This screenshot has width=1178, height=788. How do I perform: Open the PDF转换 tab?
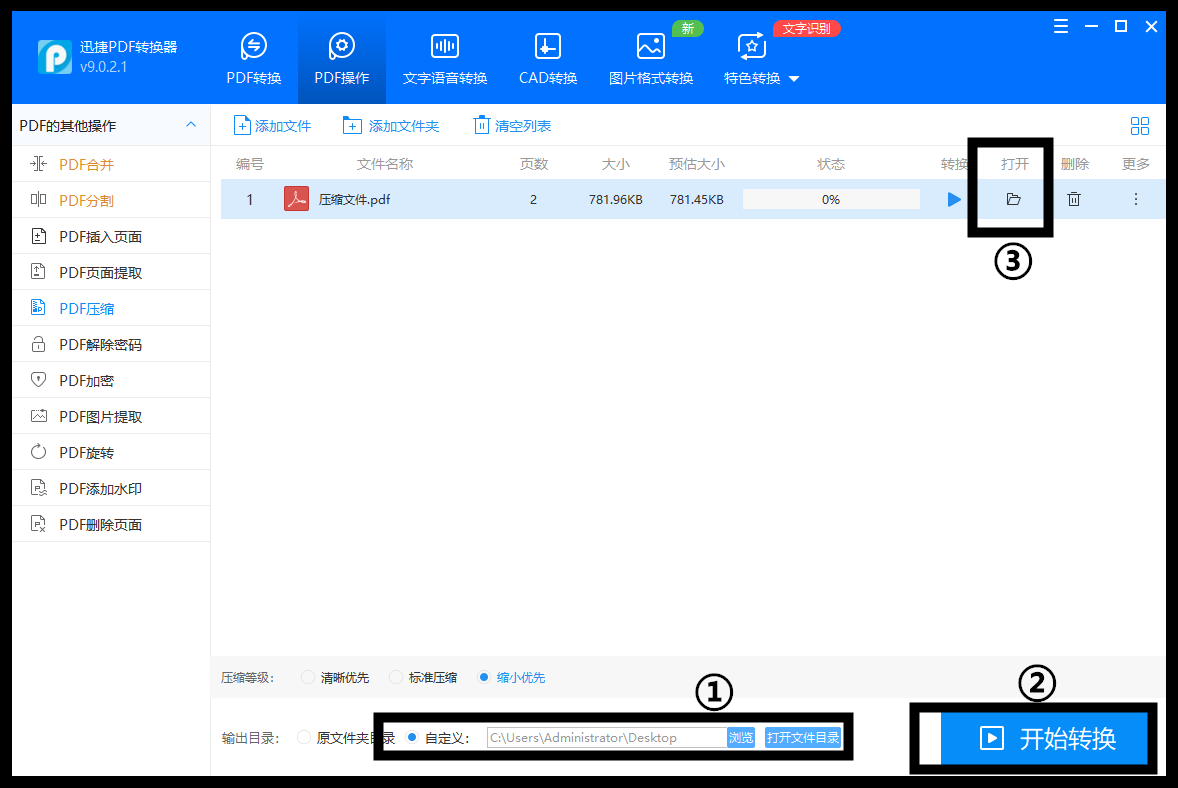[x=254, y=59]
